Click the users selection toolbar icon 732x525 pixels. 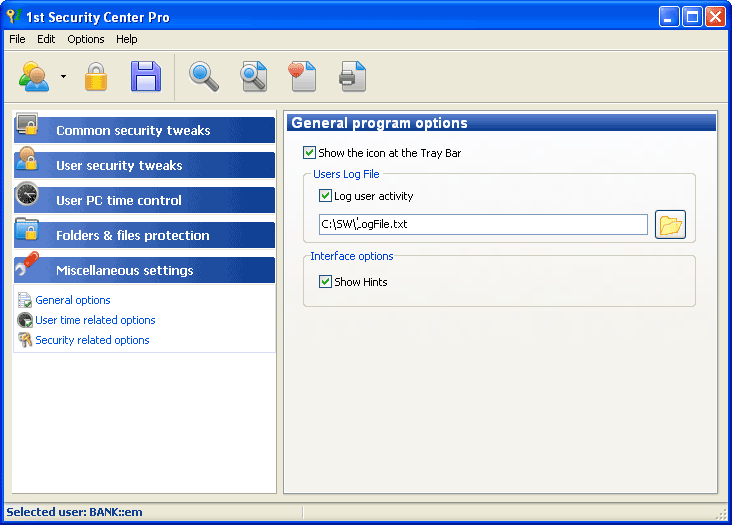pos(33,76)
